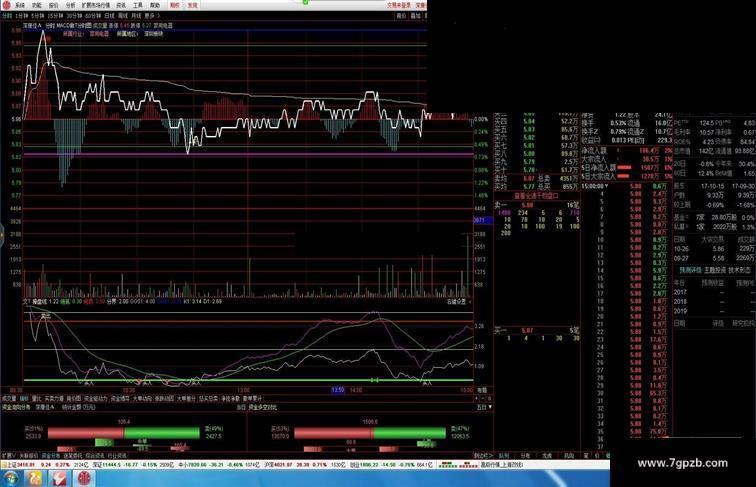Open the 资讯 menu
The width and height of the screenshot is (756, 487).
[x=121, y=5]
